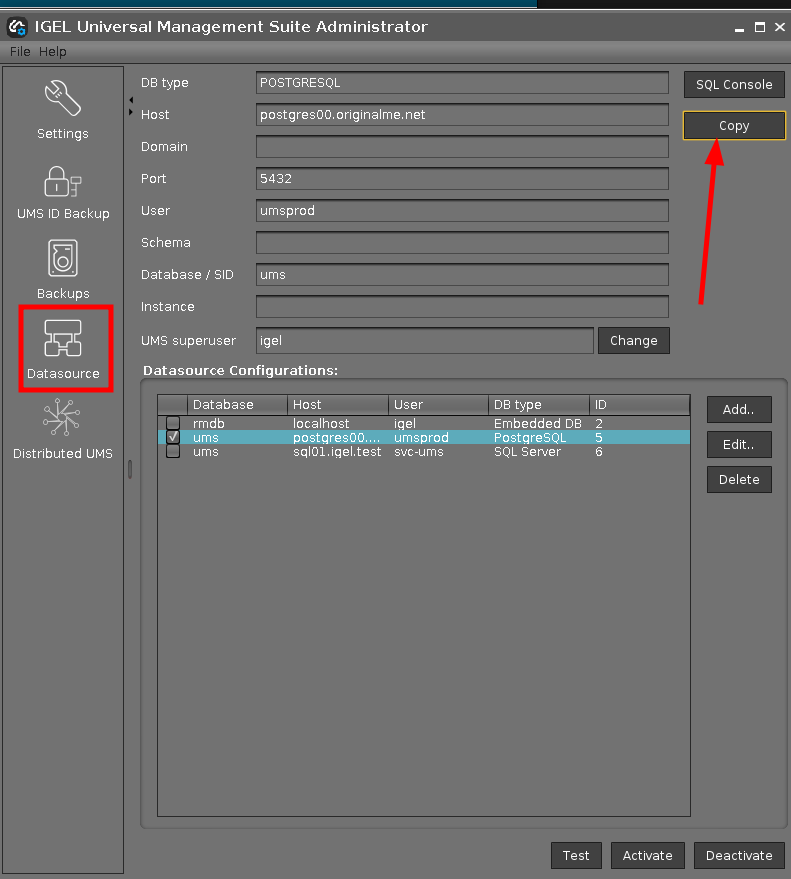Screen dimensions: 791x879
Task: Select the Datasource icon in sidebar
Action: tap(63, 340)
